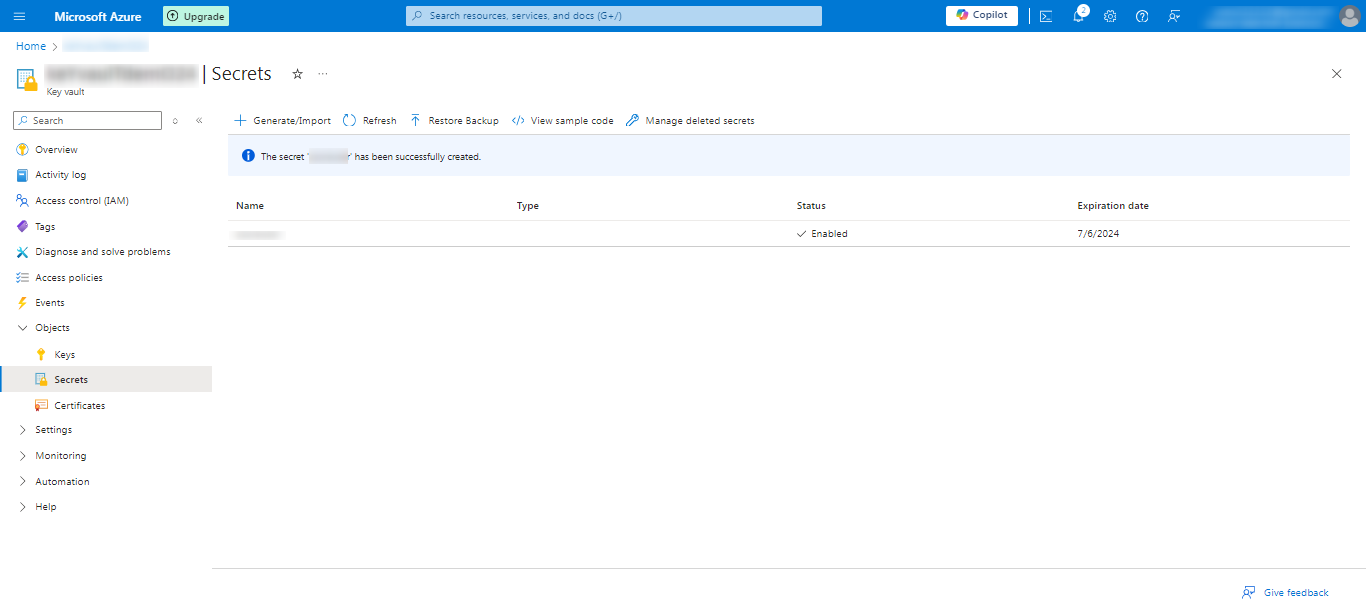Open the notifications bell icon
Image resolution: width=1366 pixels, height=615 pixels.
(1078, 16)
